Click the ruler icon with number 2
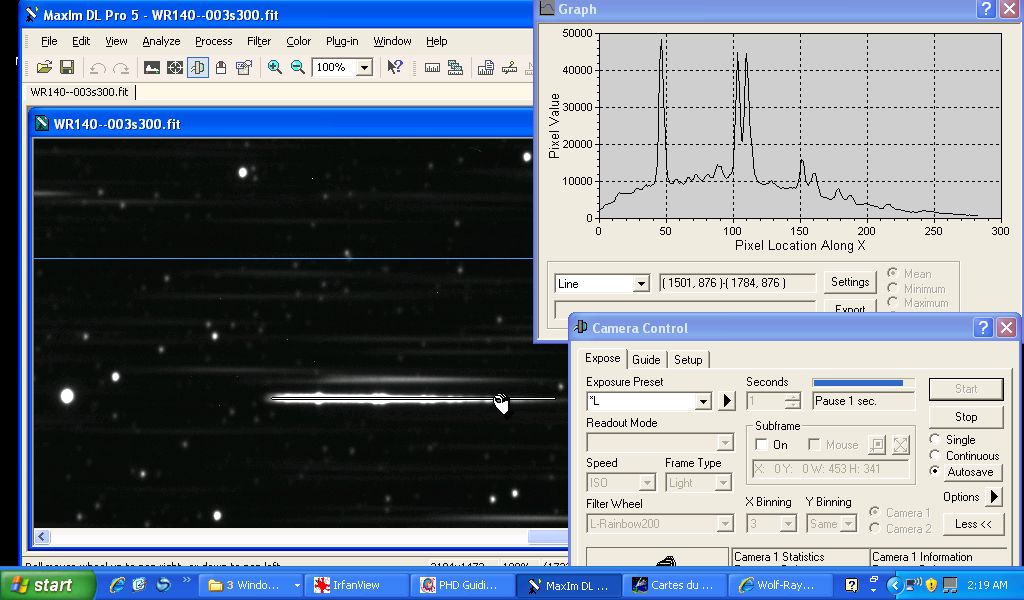Viewport: 1024px width, 600px height. pyautogui.click(x=509, y=67)
